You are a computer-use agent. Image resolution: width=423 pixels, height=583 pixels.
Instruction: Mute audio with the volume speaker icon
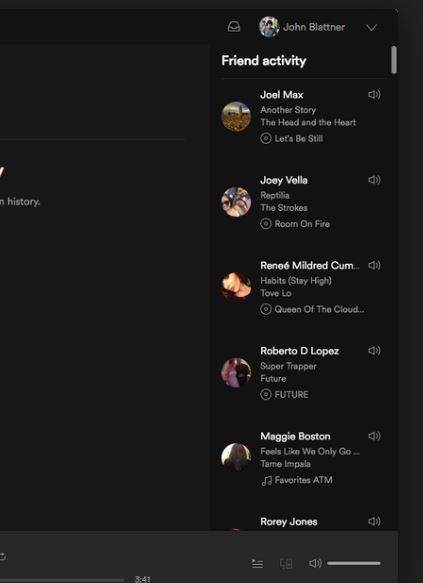315,563
